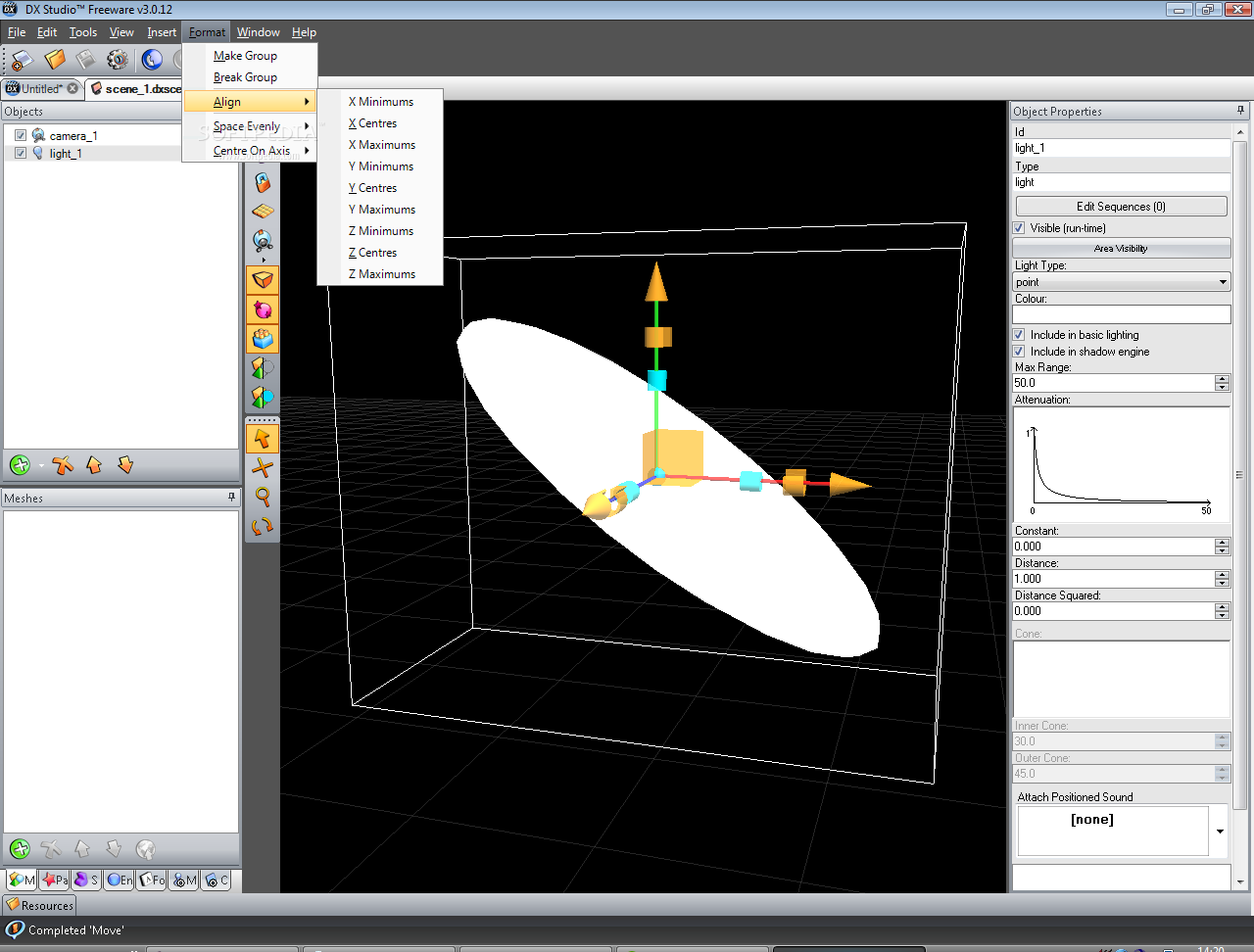The image size is (1254, 952).
Task: Select the arrow pointer tool
Action: (263, 439)
